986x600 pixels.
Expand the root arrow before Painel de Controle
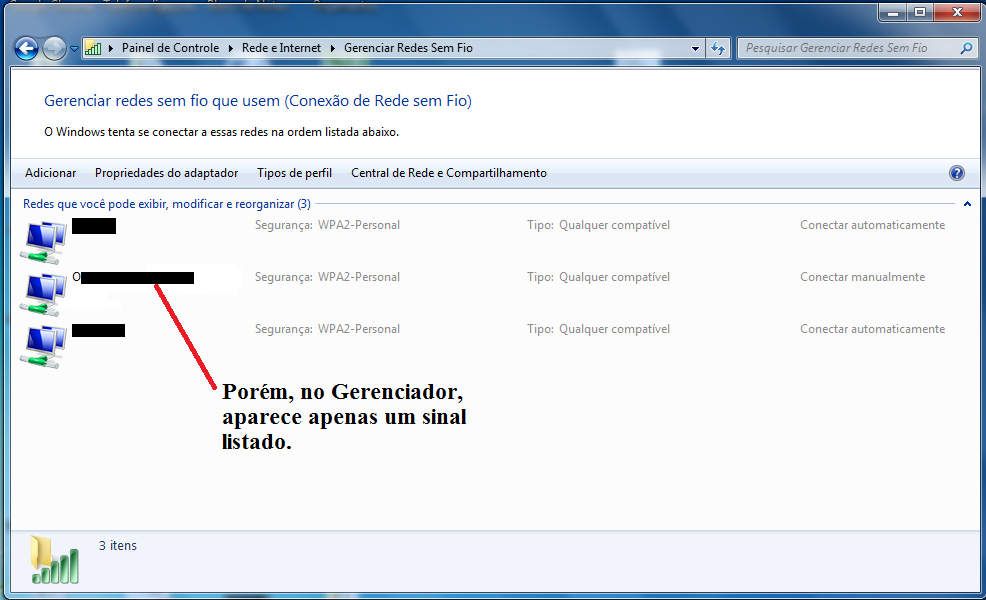click(x=111, y=48)
